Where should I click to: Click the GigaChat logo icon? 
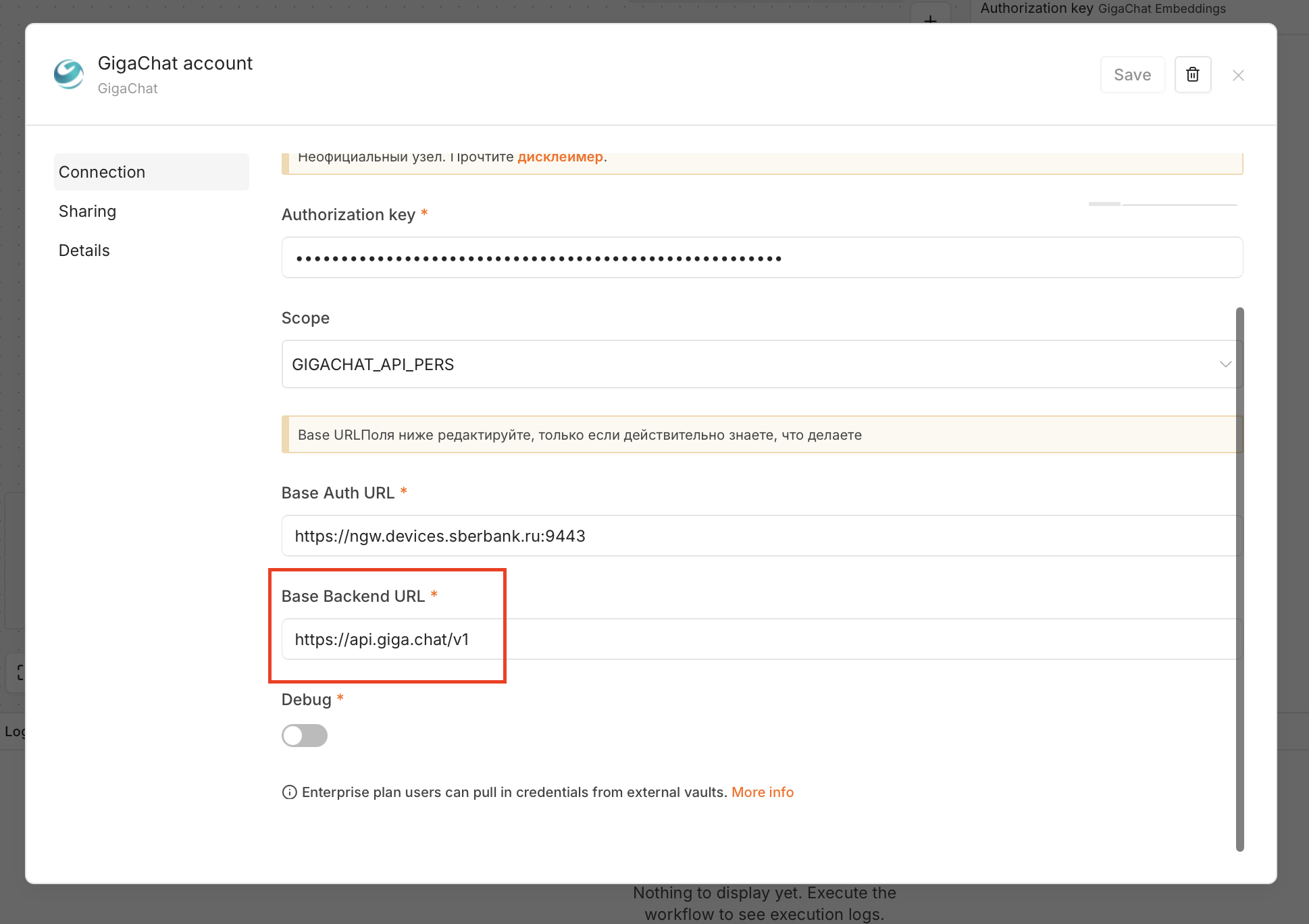(x=69, y=74)
